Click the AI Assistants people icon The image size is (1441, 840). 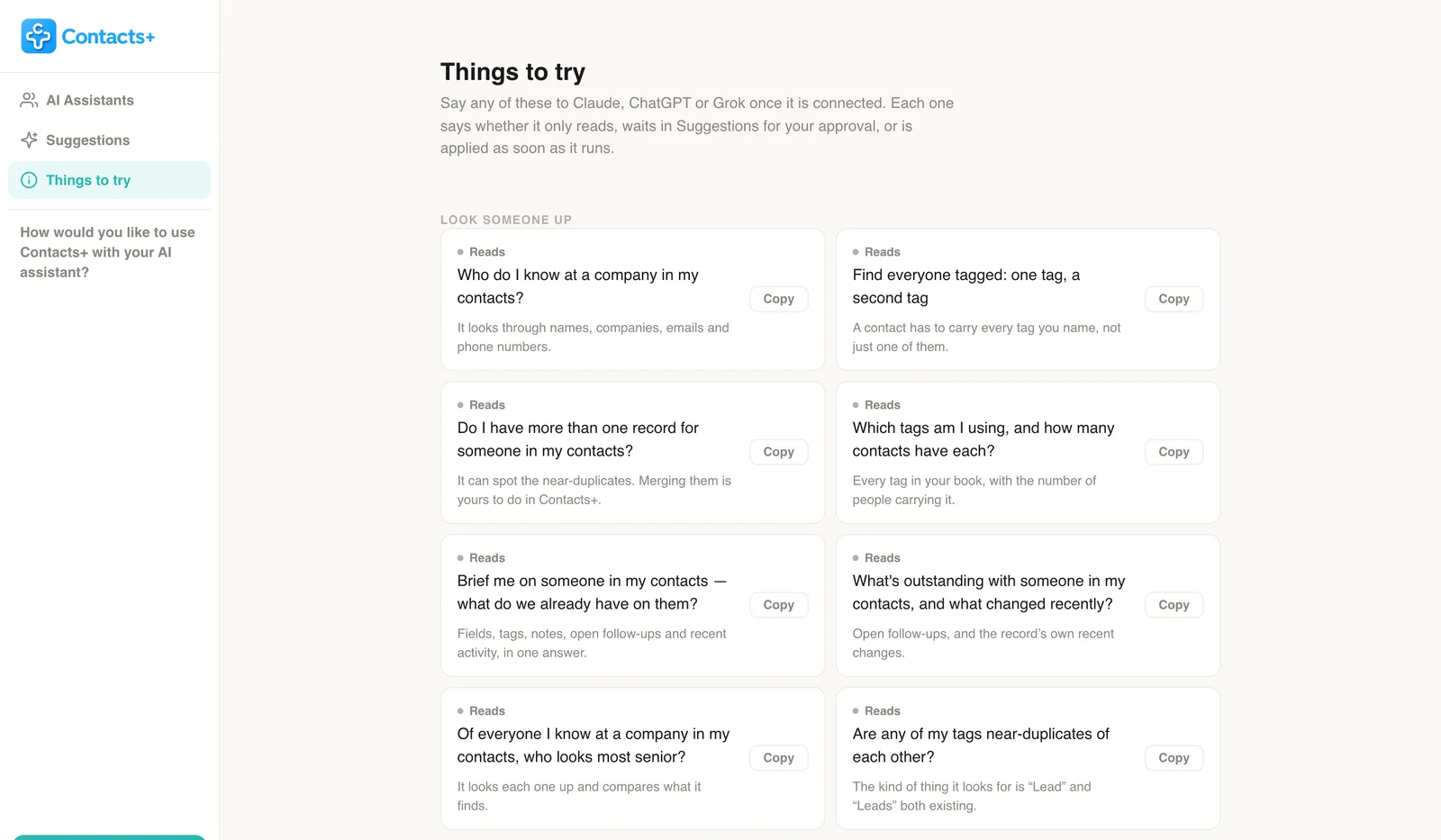[29, 100]
